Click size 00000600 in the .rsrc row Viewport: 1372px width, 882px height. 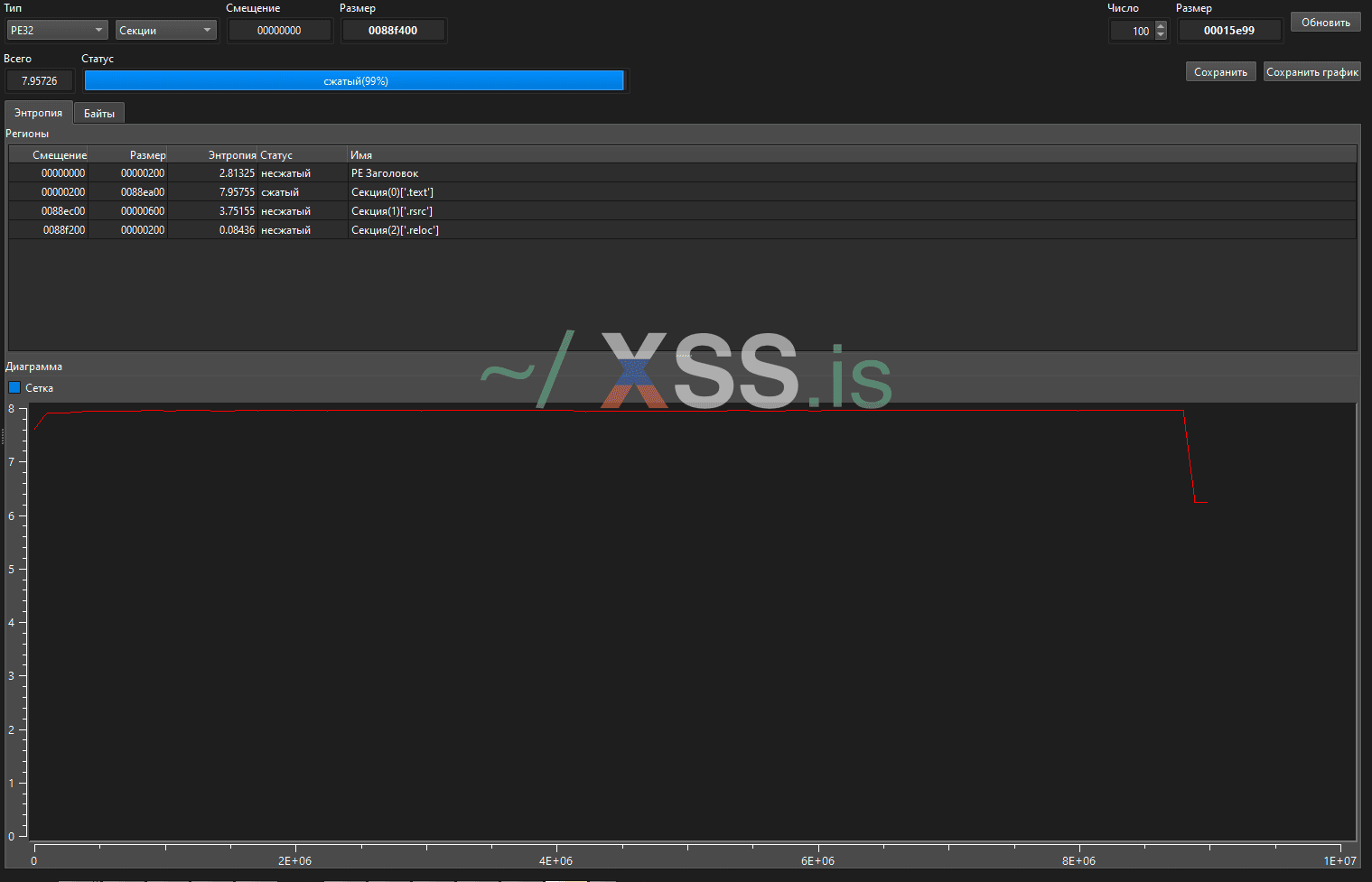[143, 211]
